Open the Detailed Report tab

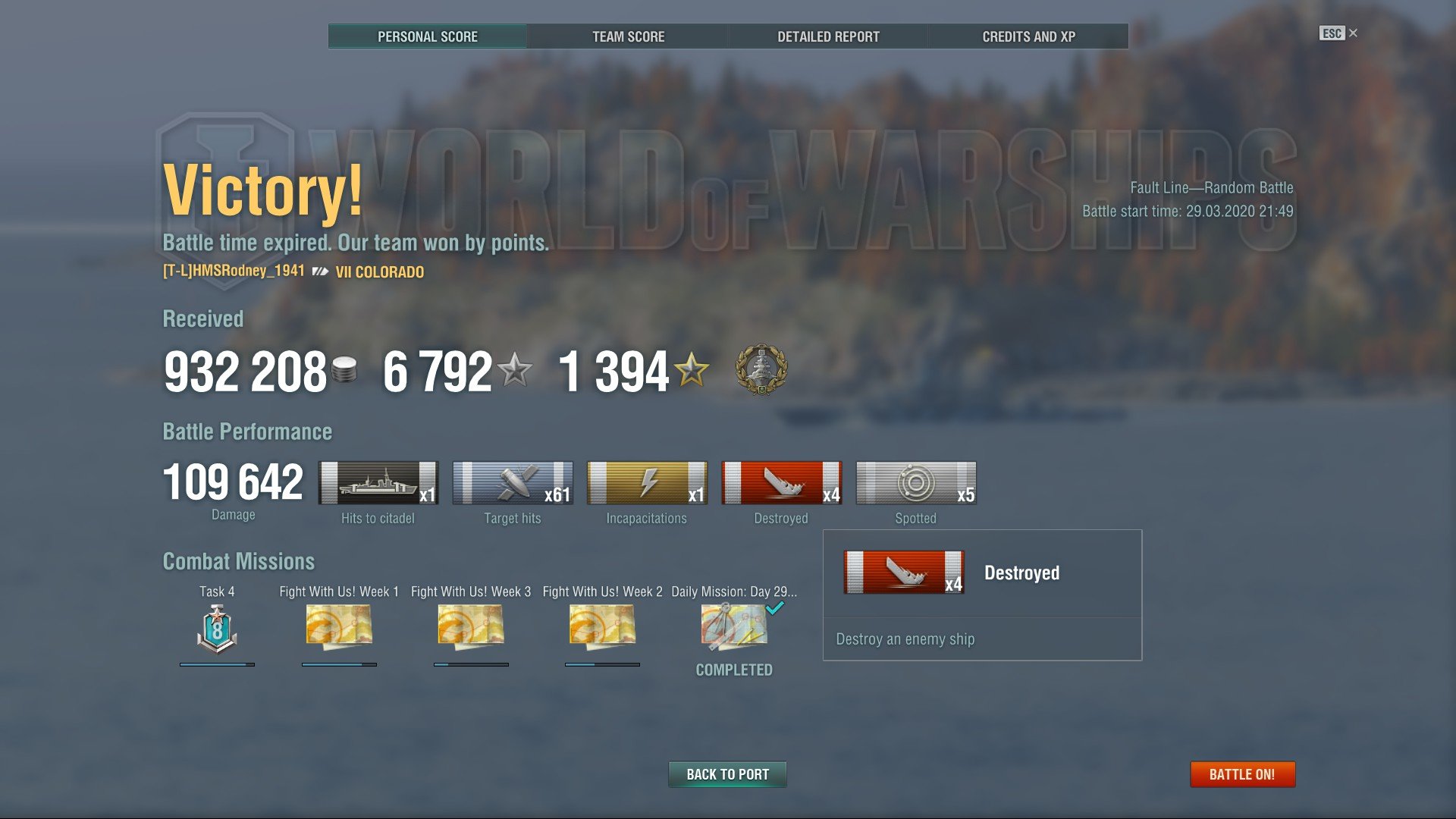828,36
